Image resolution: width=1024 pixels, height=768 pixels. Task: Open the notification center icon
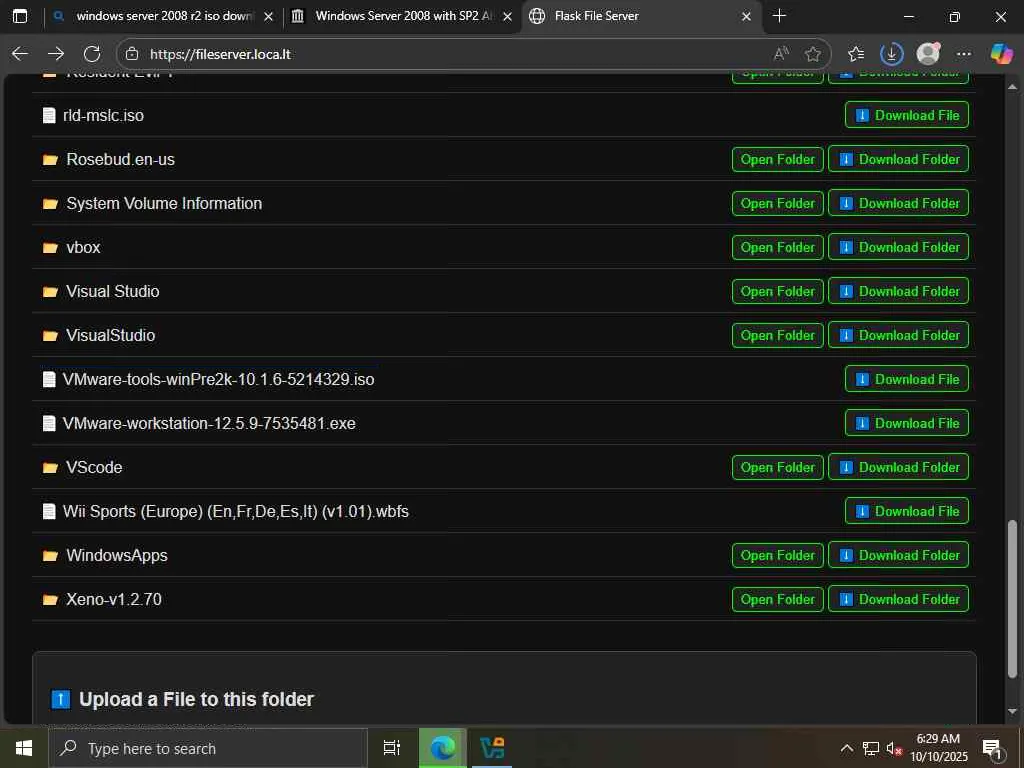(x=992, y=749)
